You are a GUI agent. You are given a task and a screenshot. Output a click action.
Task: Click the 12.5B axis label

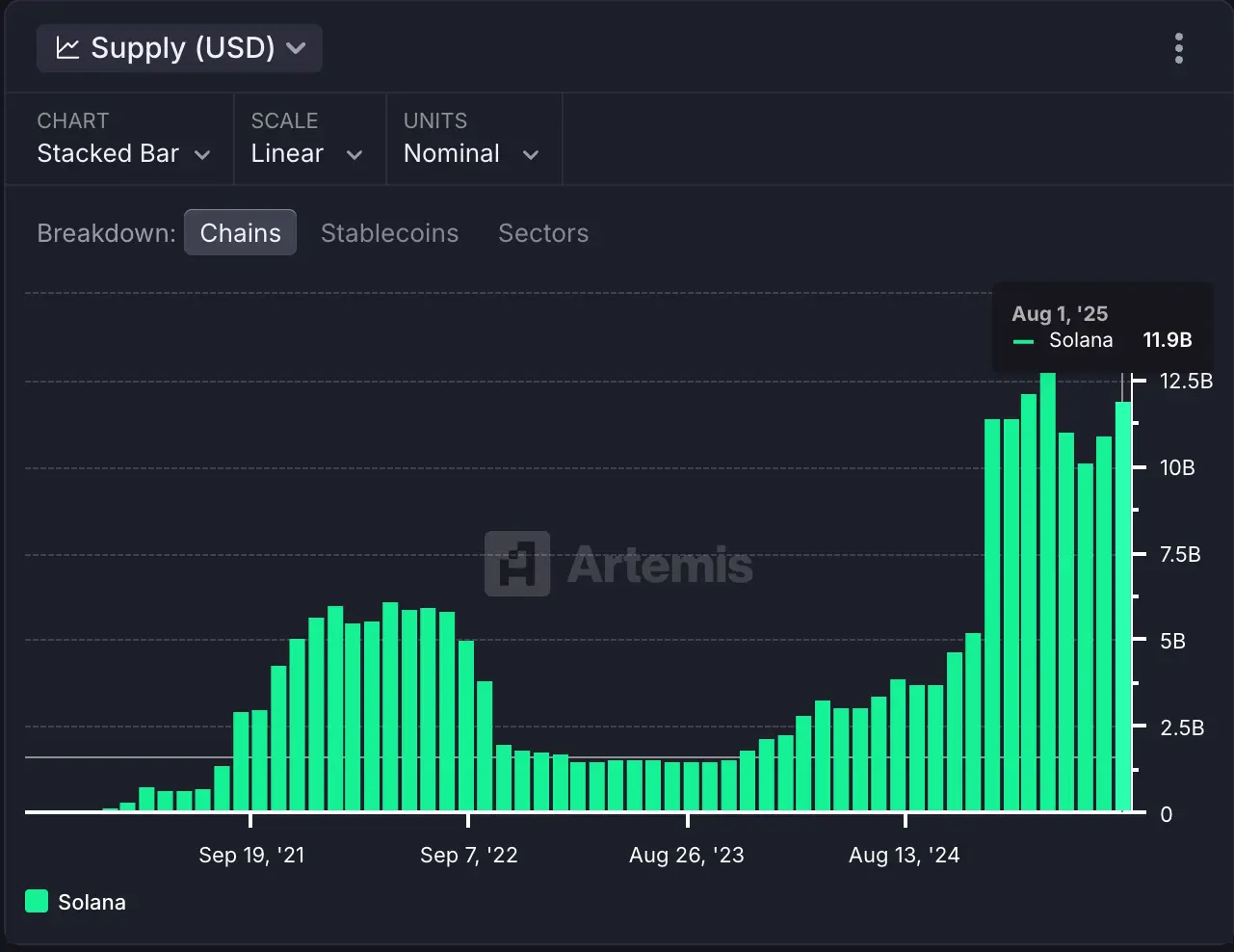coord(1188,381)
